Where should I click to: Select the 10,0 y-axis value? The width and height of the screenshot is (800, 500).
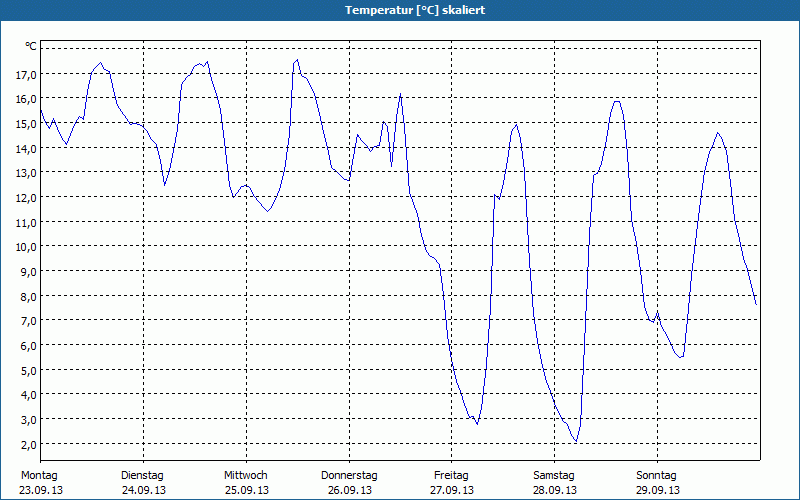tap(27, 247)
